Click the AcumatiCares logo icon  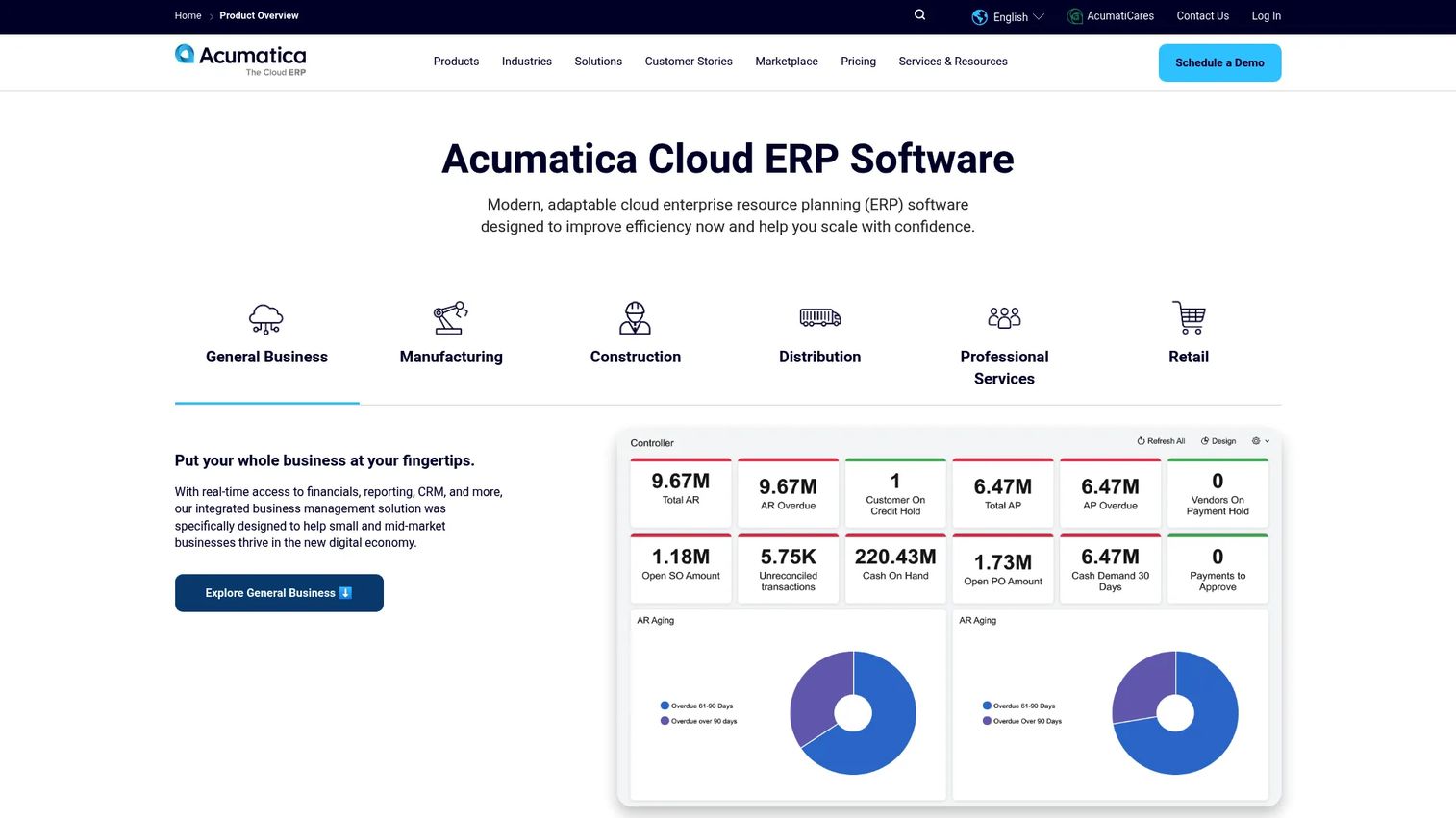point(1075,16)
